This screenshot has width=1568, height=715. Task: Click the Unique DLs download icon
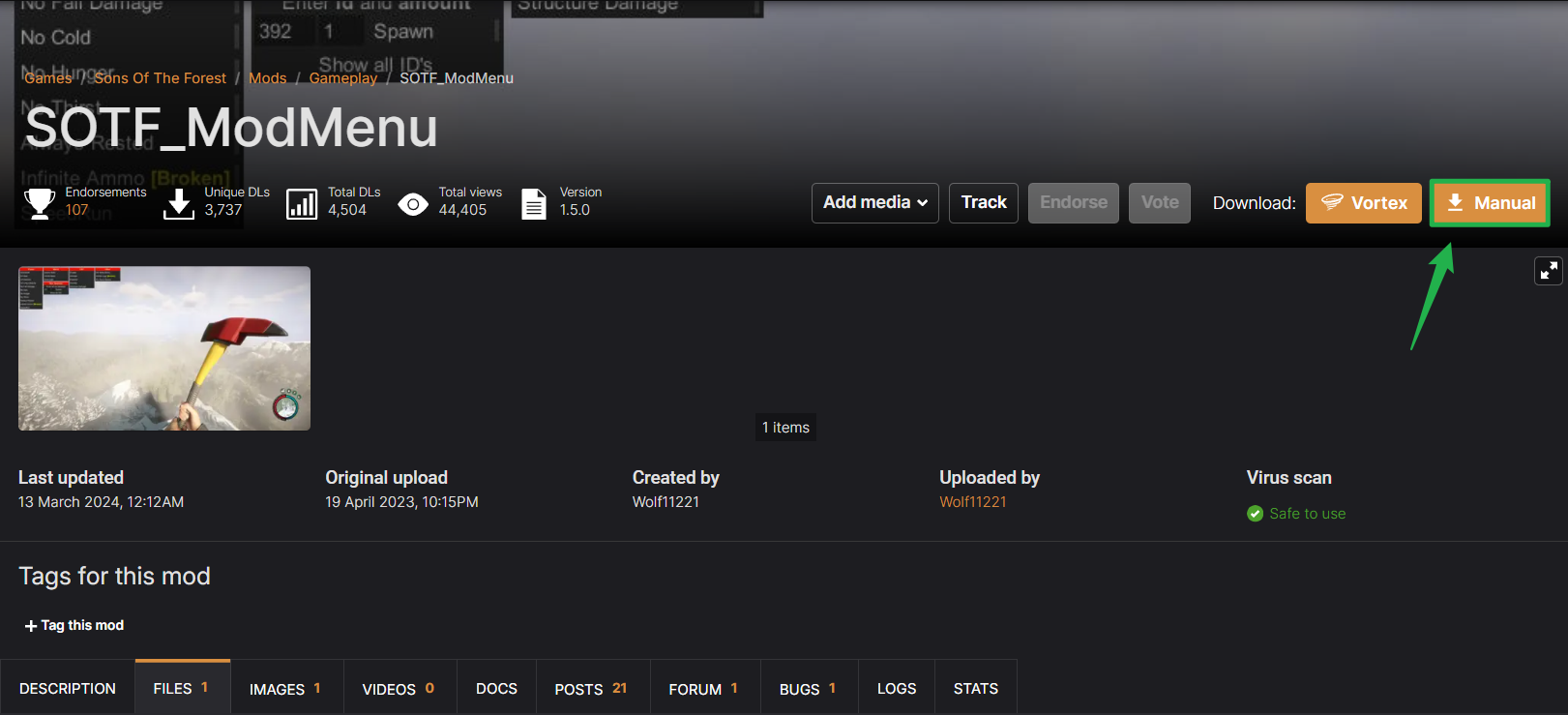click(x=179, y=203)
